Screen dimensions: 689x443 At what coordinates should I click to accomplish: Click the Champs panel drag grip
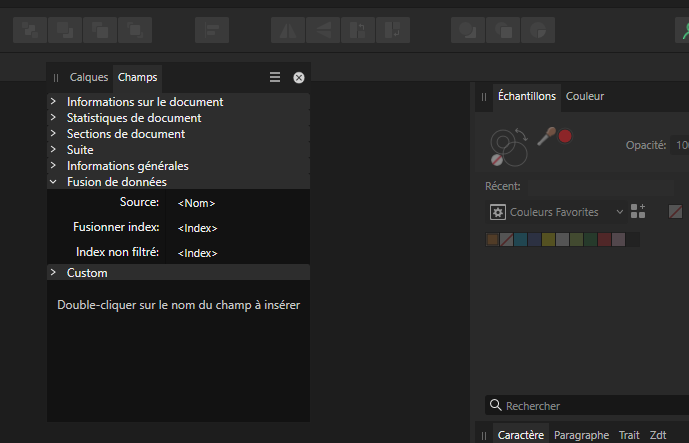(x=56, y=78)
